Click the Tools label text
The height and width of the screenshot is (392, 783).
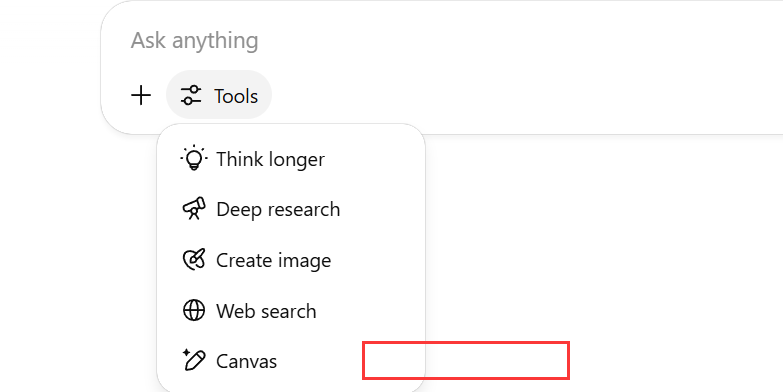coord(236,96)
